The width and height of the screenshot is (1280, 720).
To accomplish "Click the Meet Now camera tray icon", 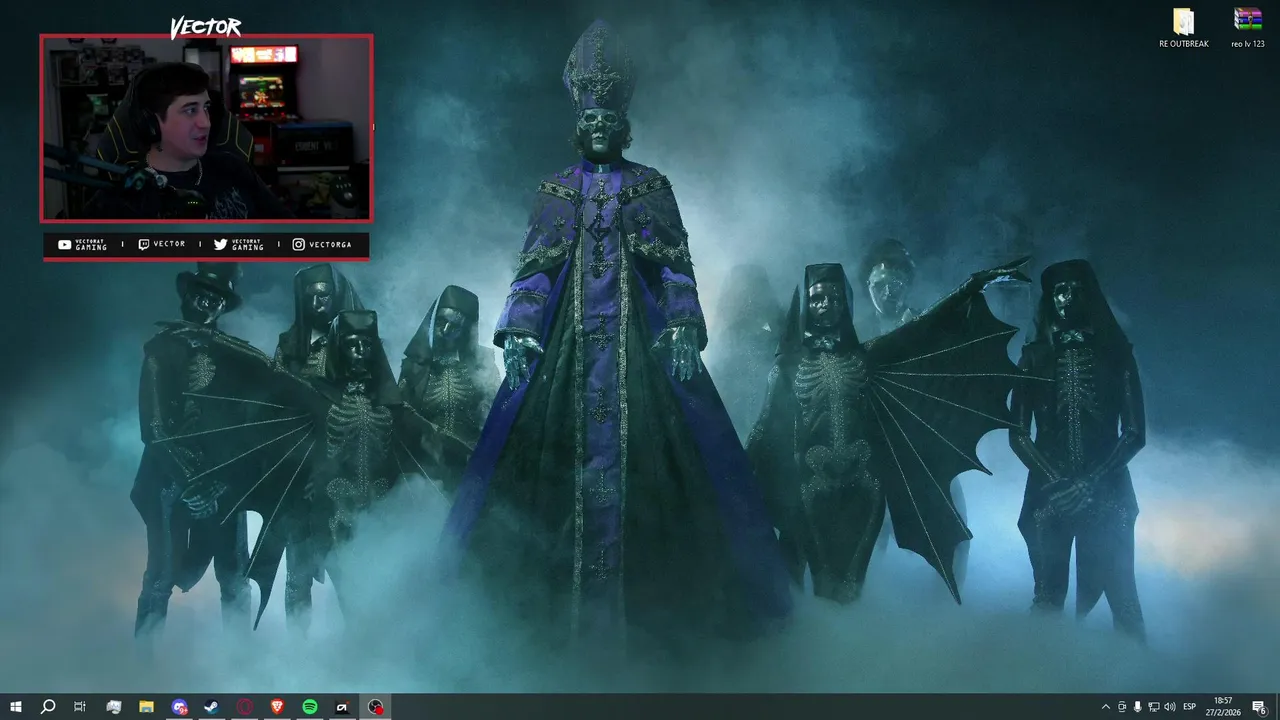I will pos(1122,707).
